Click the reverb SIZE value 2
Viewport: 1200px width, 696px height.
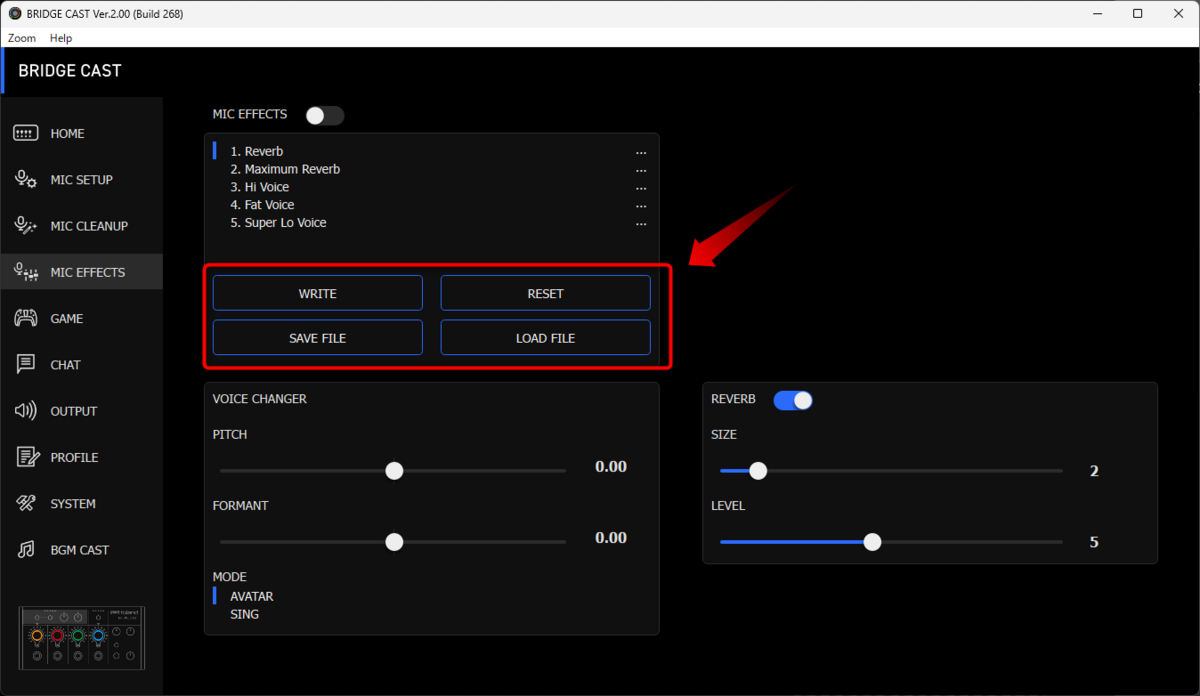pyautogui.click(x=1094, y=471)
